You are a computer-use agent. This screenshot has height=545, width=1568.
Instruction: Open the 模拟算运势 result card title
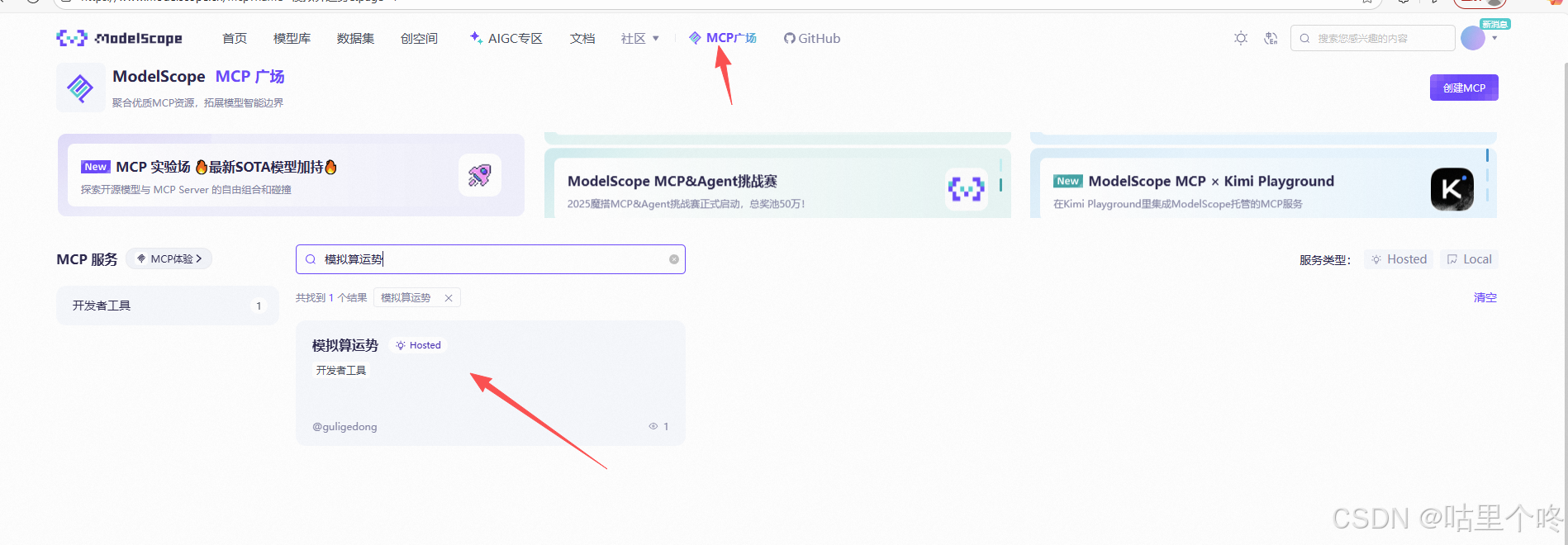[x=345, y=345]
